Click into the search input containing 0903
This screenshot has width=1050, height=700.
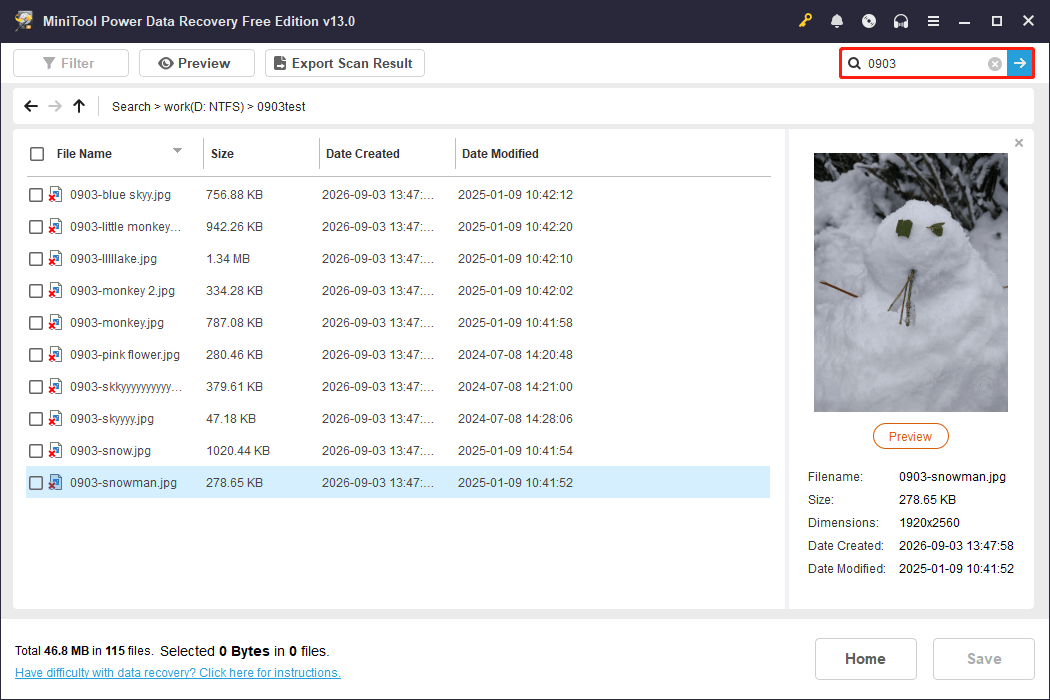pos(925,64)
